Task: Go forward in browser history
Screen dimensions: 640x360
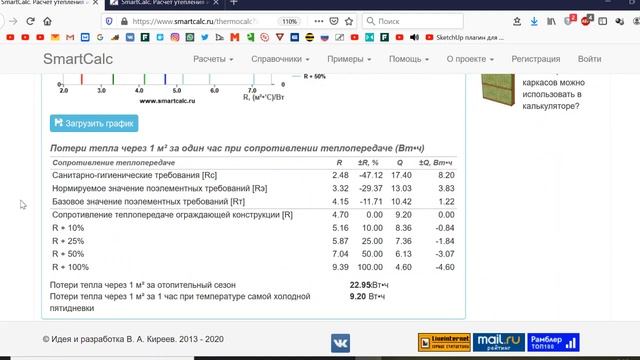Action: tap(13, 21)
